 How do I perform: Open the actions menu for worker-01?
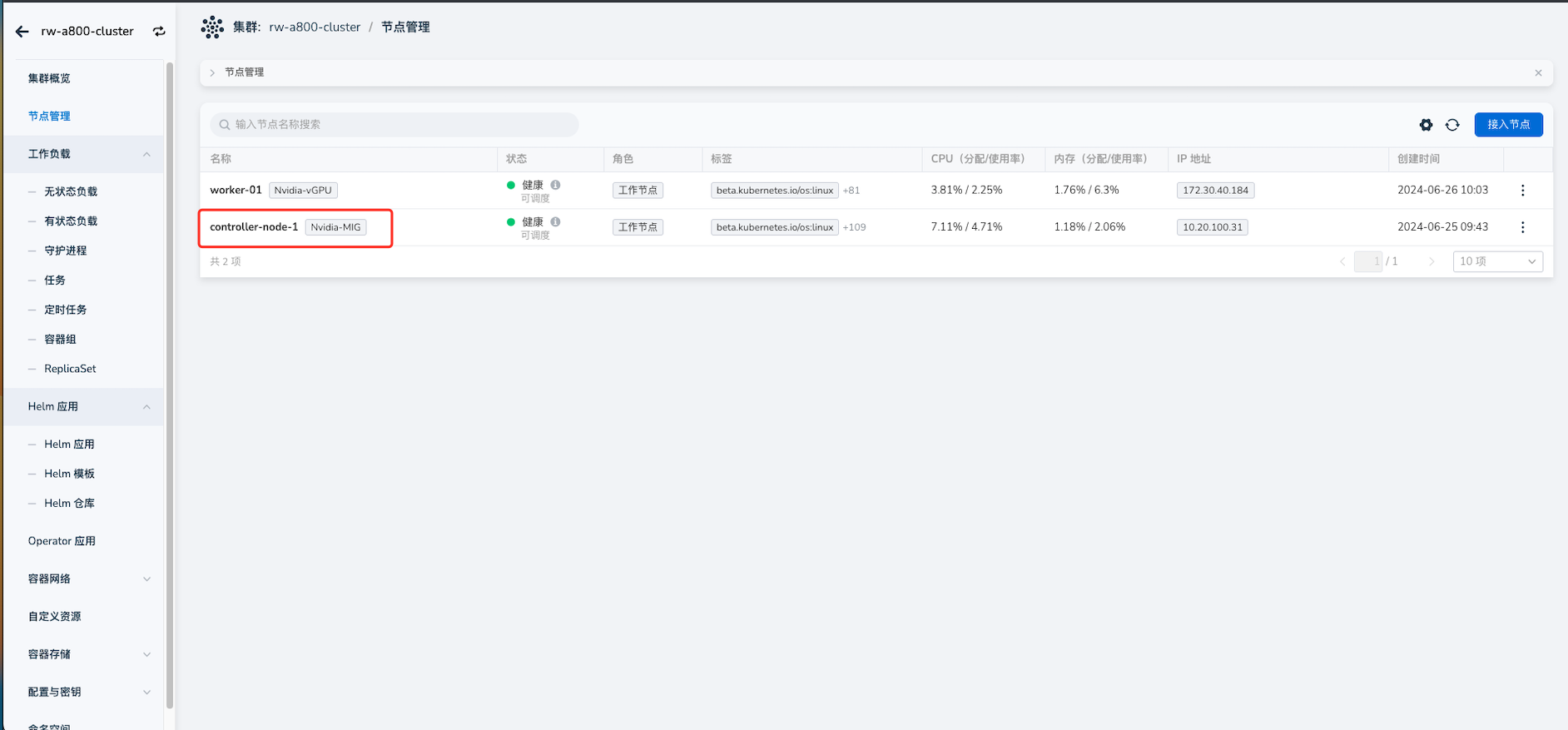pos(1522,191)
